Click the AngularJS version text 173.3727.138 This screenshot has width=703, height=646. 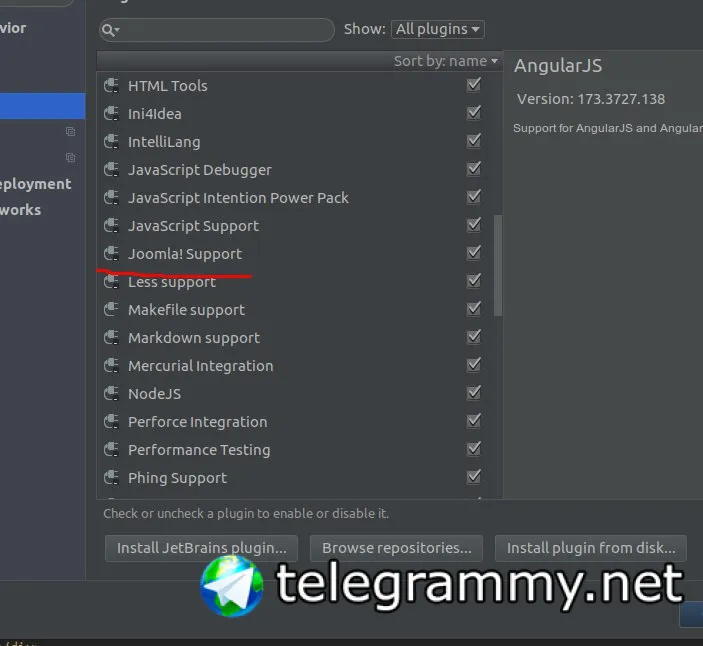pyautogui.click(x=621, y=99)
